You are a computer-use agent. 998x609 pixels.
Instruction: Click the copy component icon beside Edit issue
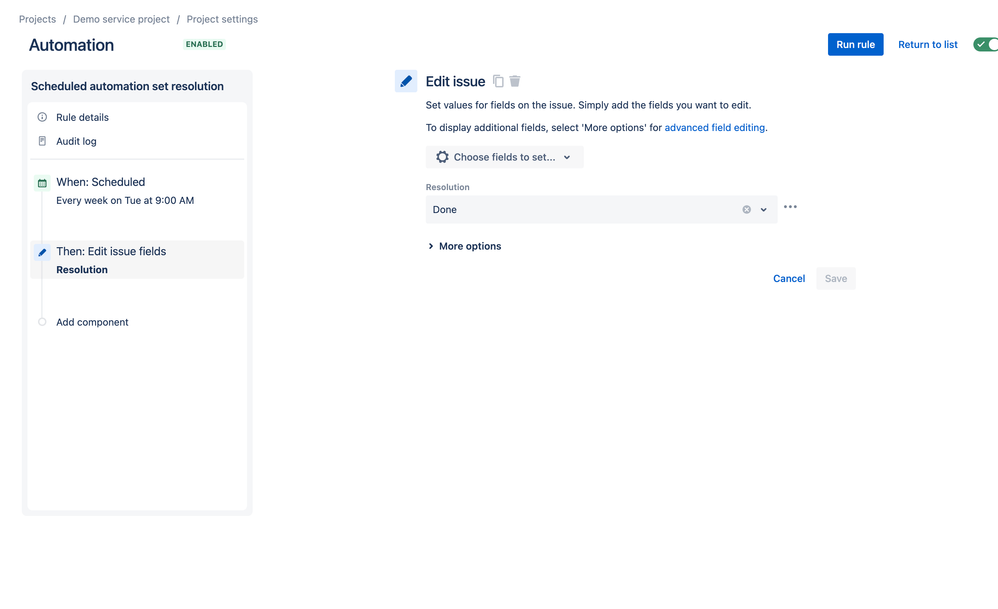point(498,81)
